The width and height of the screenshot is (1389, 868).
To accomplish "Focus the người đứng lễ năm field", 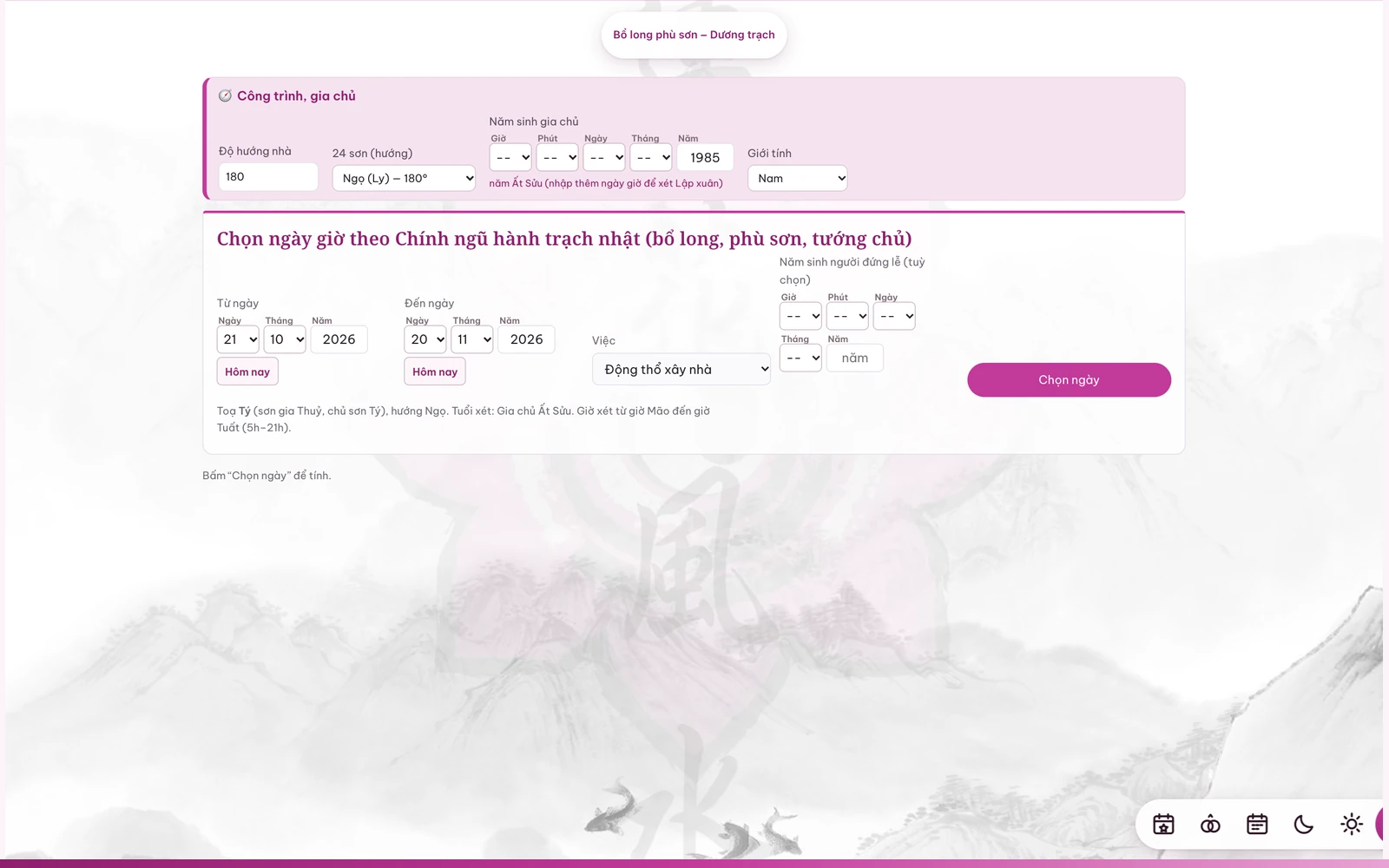I will (855, 358).
